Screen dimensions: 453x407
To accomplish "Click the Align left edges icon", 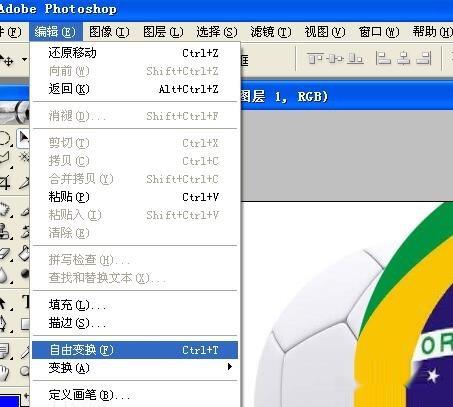I will [x=383, y=58].
